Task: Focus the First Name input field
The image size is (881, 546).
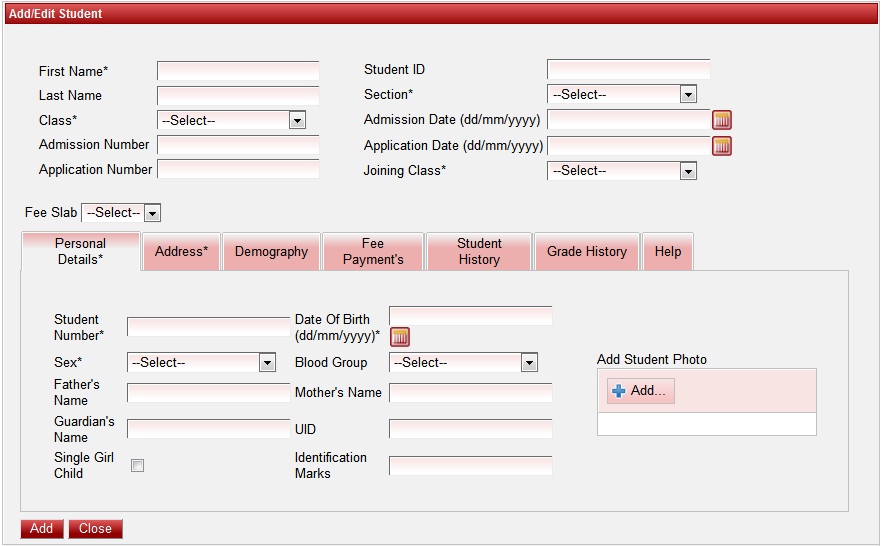Action: [238, 71]
